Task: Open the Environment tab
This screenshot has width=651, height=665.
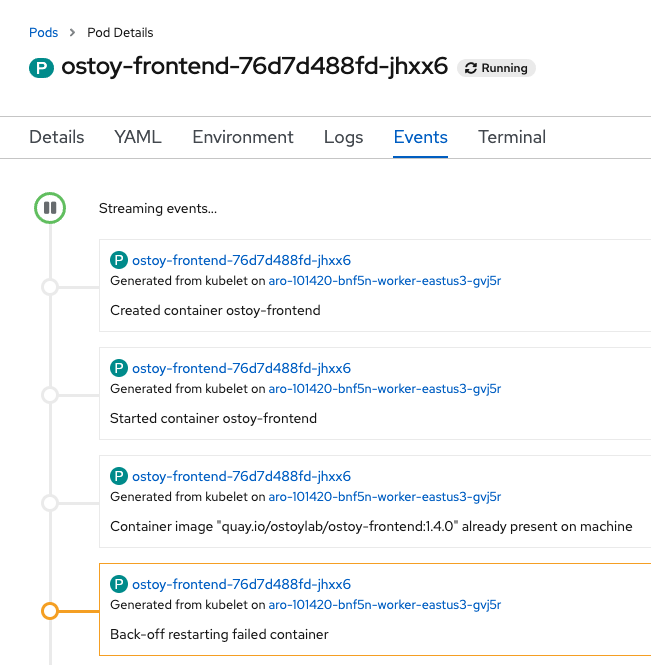Action: click(x=243, y=137)
